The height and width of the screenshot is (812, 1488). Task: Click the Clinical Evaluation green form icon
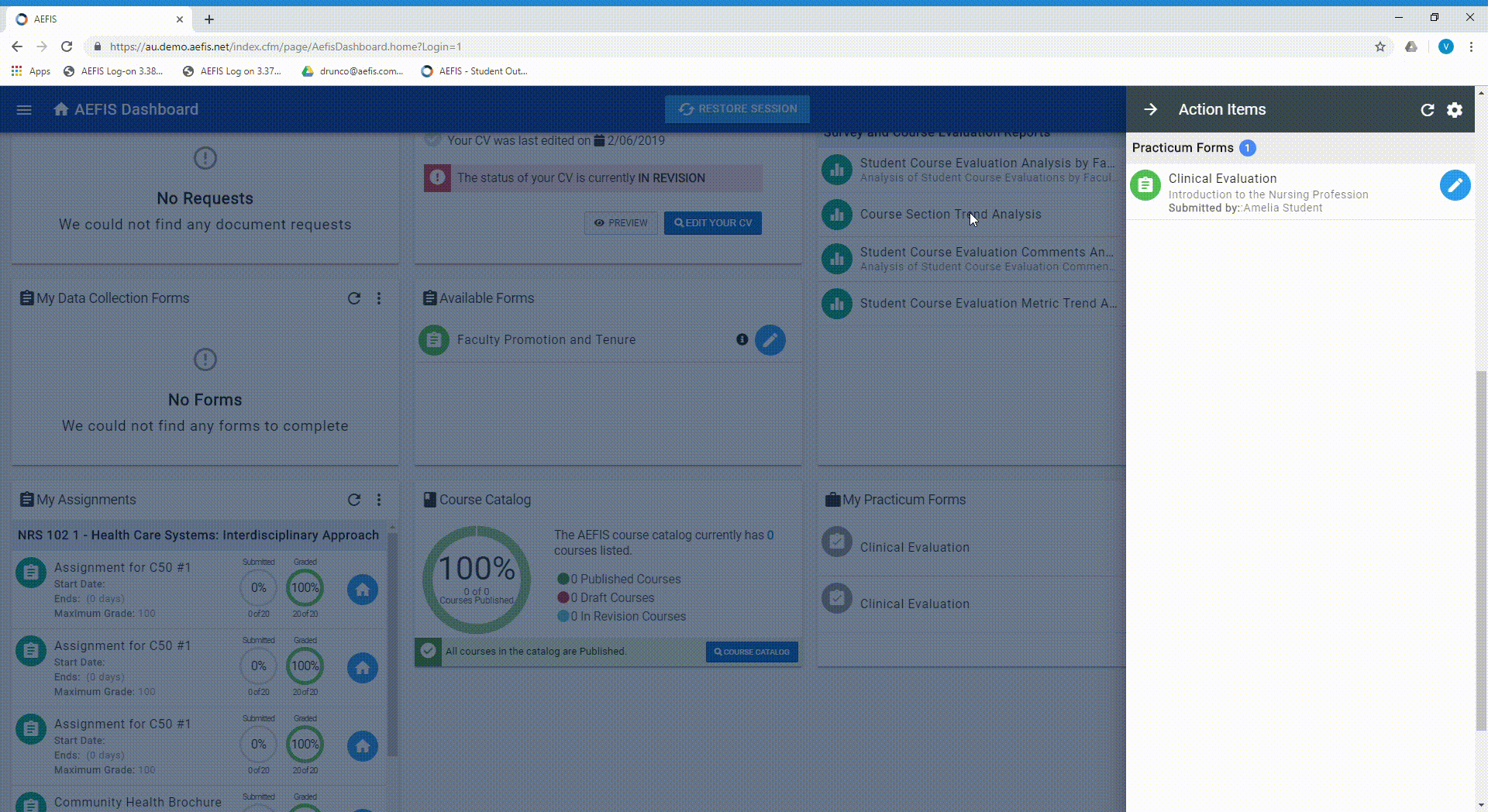[x=1145, y=185]
